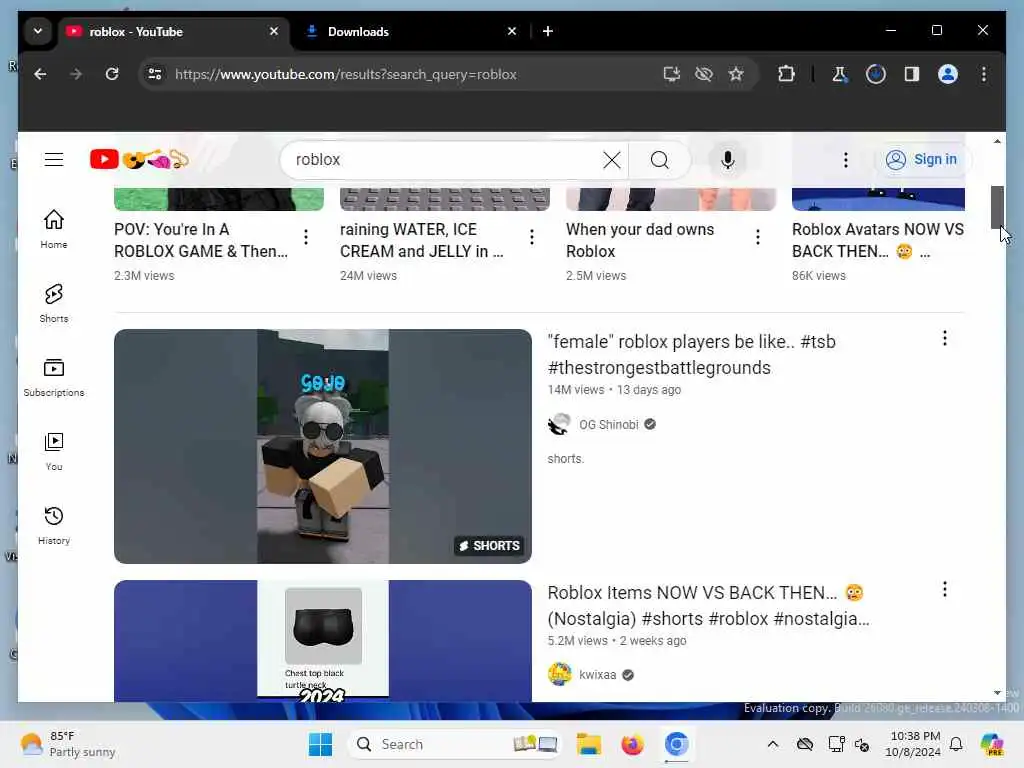Click the Sign in button
This screenshot has width=1024, height=768.
[x=921, y=159]
